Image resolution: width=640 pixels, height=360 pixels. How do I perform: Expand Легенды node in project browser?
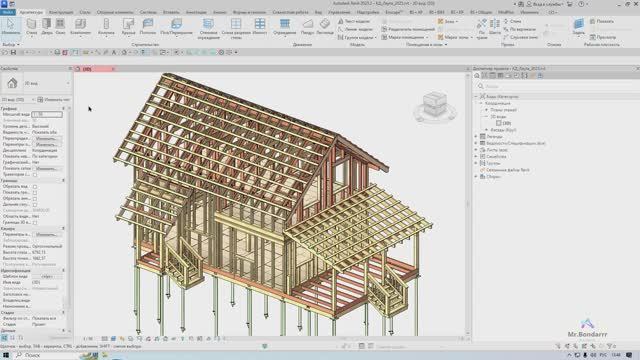476,137
